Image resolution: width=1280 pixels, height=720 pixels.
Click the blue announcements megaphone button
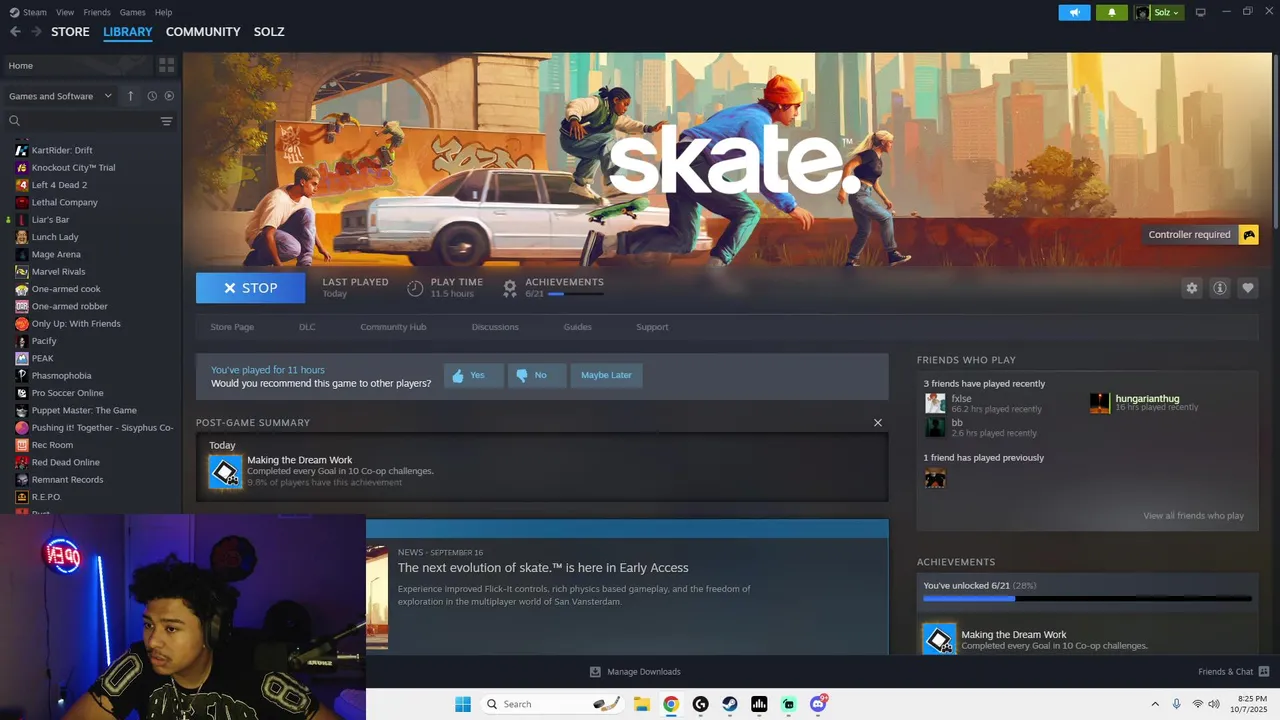1074,12
